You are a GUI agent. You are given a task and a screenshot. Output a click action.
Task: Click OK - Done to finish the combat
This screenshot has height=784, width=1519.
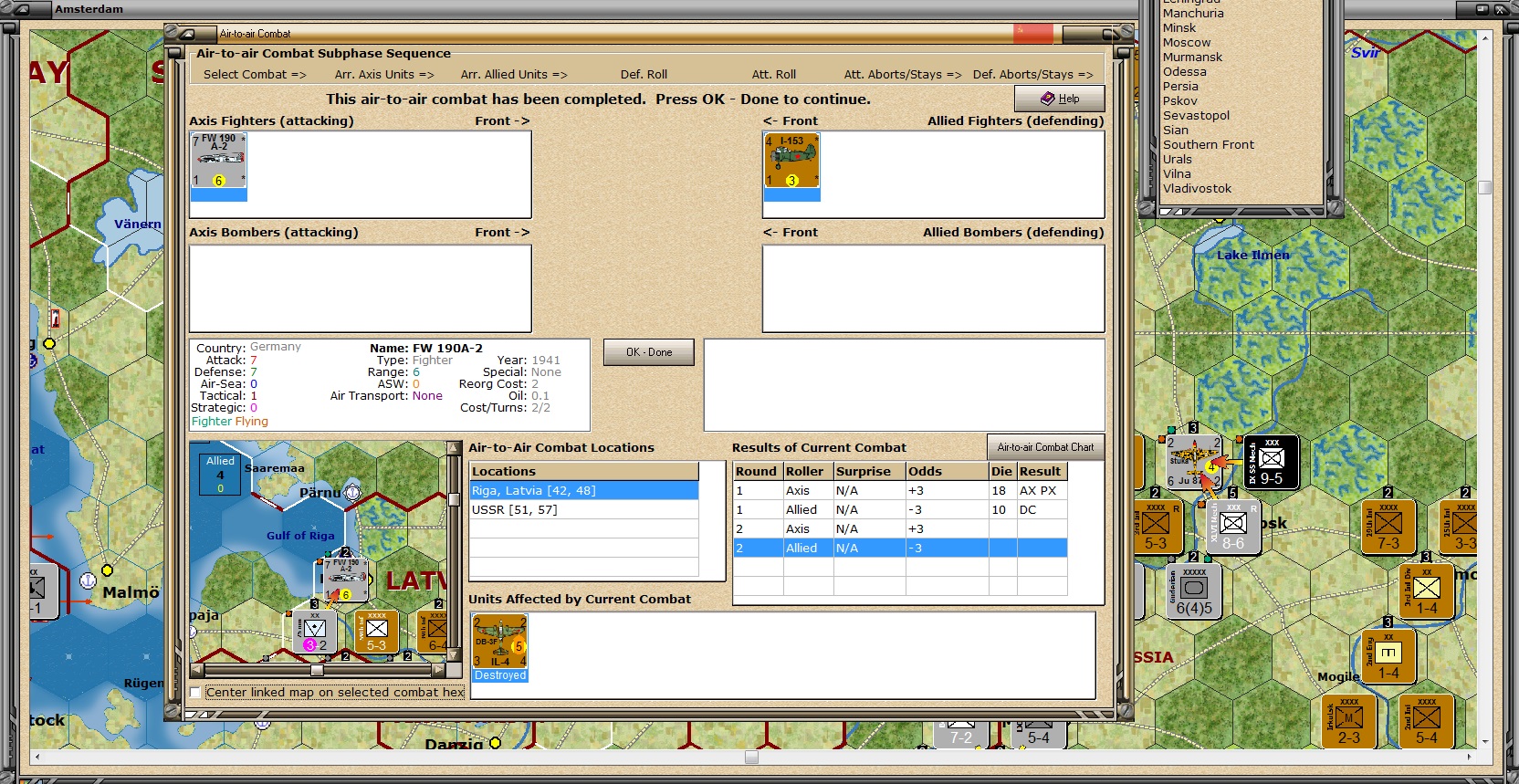[x=649, y=352]
